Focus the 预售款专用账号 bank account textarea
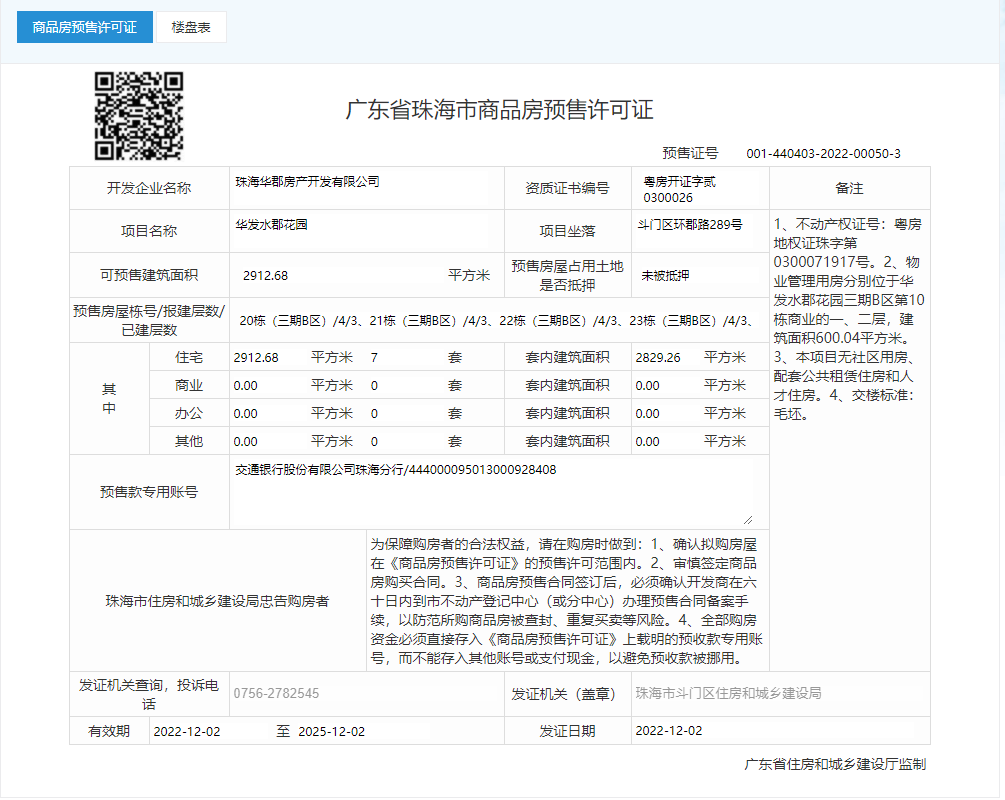The image size is (1005, 800). [490, 492]
